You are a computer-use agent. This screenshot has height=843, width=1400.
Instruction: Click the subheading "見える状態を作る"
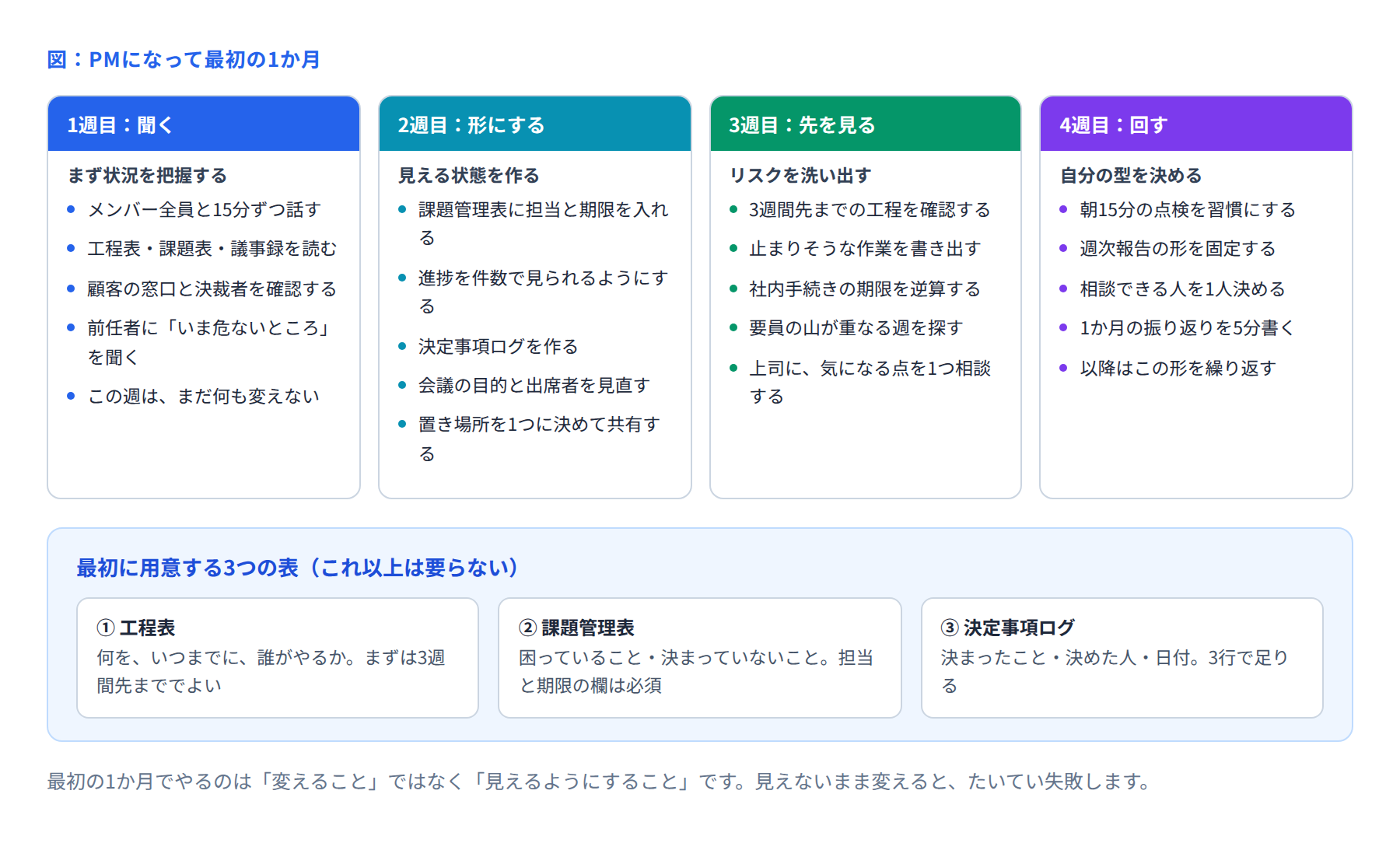click(x=468, y=176)
